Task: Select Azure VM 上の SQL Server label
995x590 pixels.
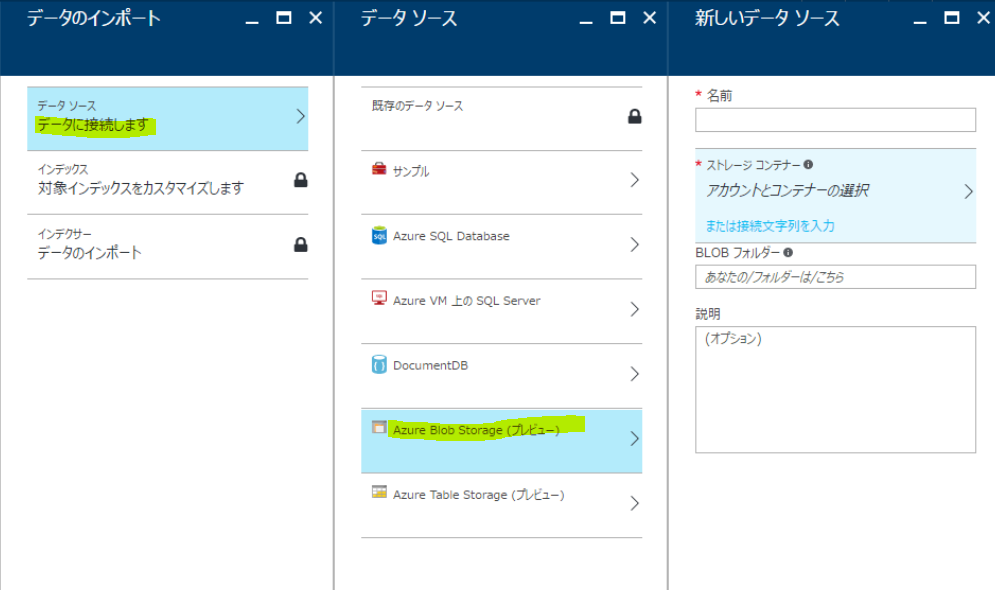Action: click(466, 301)
